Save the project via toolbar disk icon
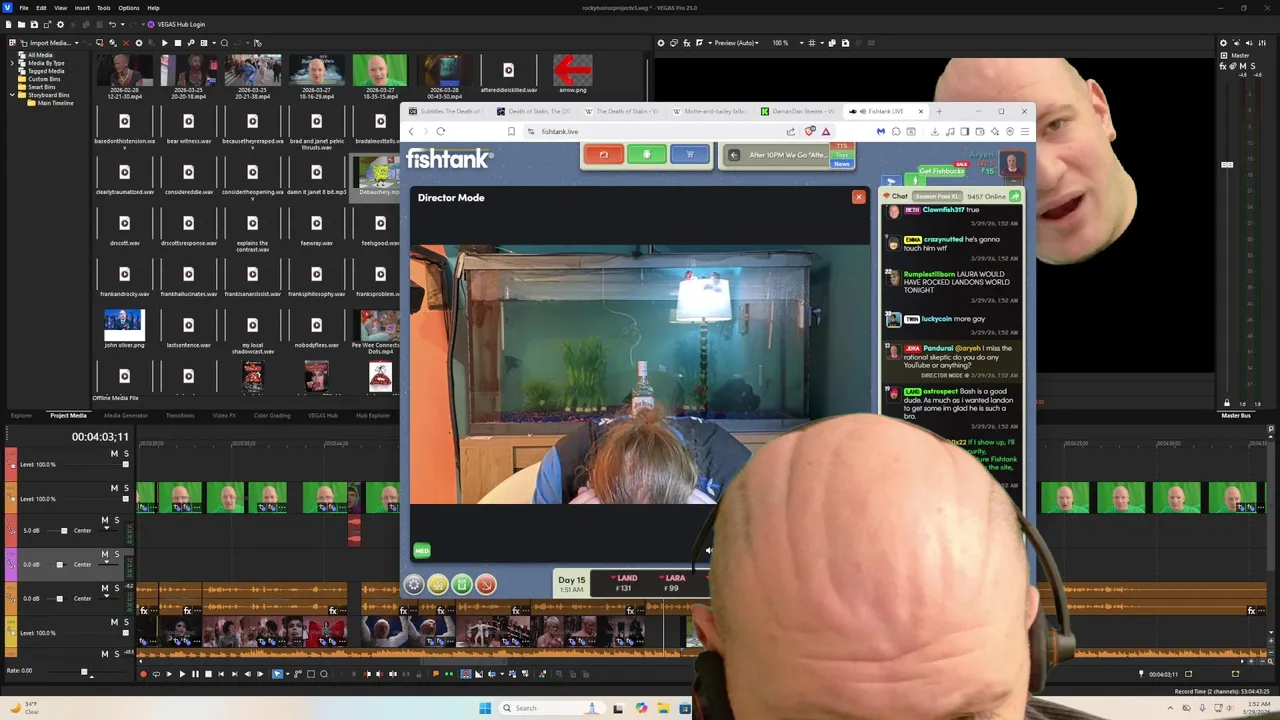The width and height of the screenshot is (1280, 720). coord(34,24)
